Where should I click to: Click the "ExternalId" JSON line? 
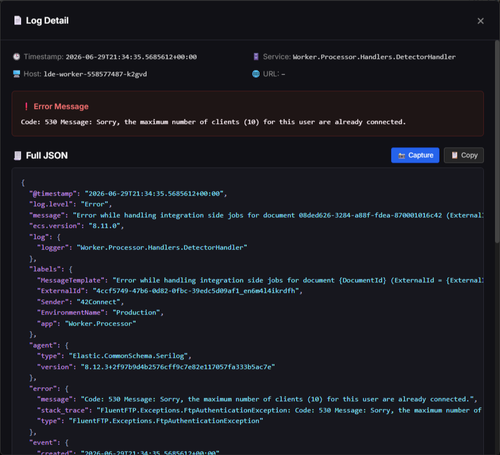click(170, 291)
